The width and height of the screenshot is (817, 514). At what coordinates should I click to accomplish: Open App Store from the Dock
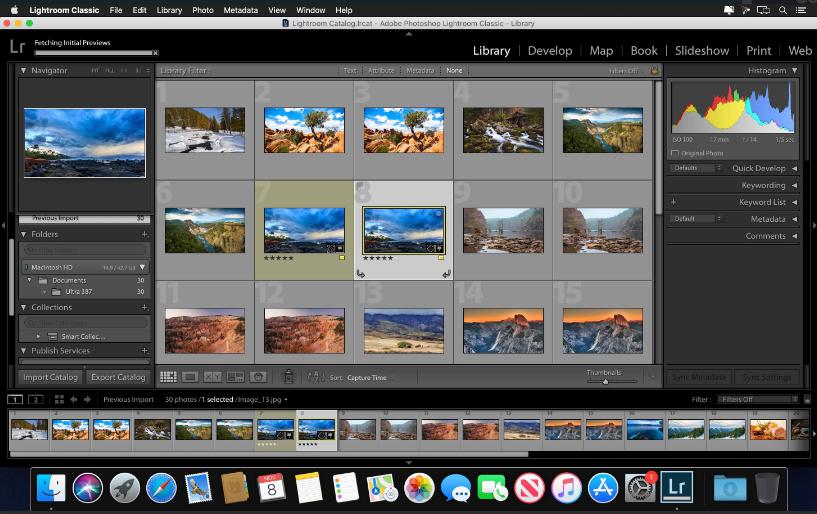click(603, 488)
